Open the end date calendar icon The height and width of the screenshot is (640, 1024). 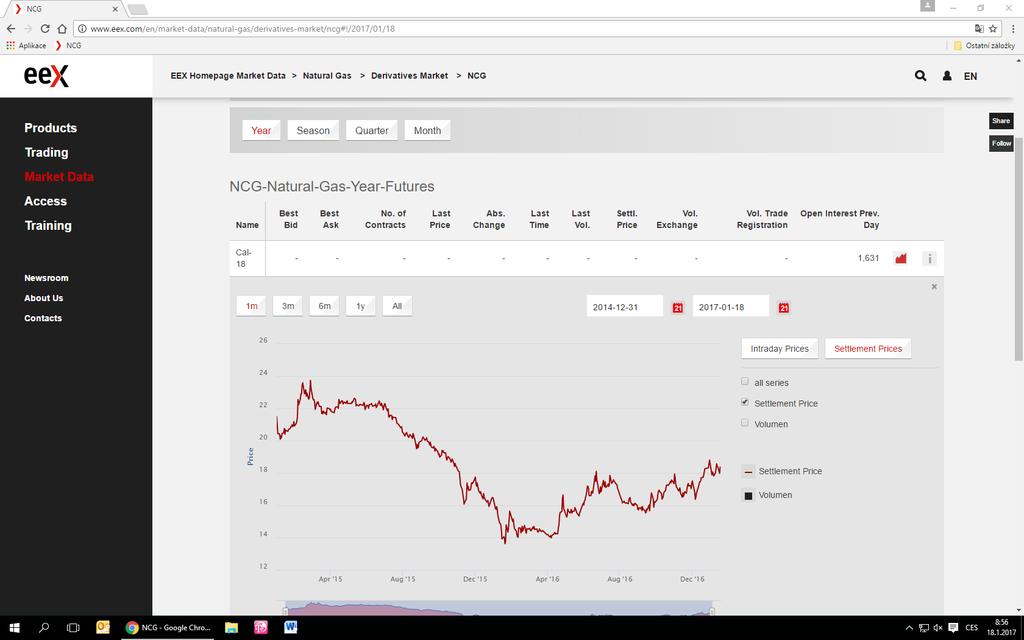(784, 308)
